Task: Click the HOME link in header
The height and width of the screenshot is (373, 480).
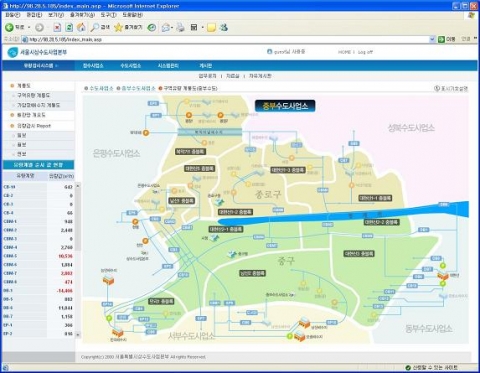Action: pyautogui.click(x=344, y=52)
